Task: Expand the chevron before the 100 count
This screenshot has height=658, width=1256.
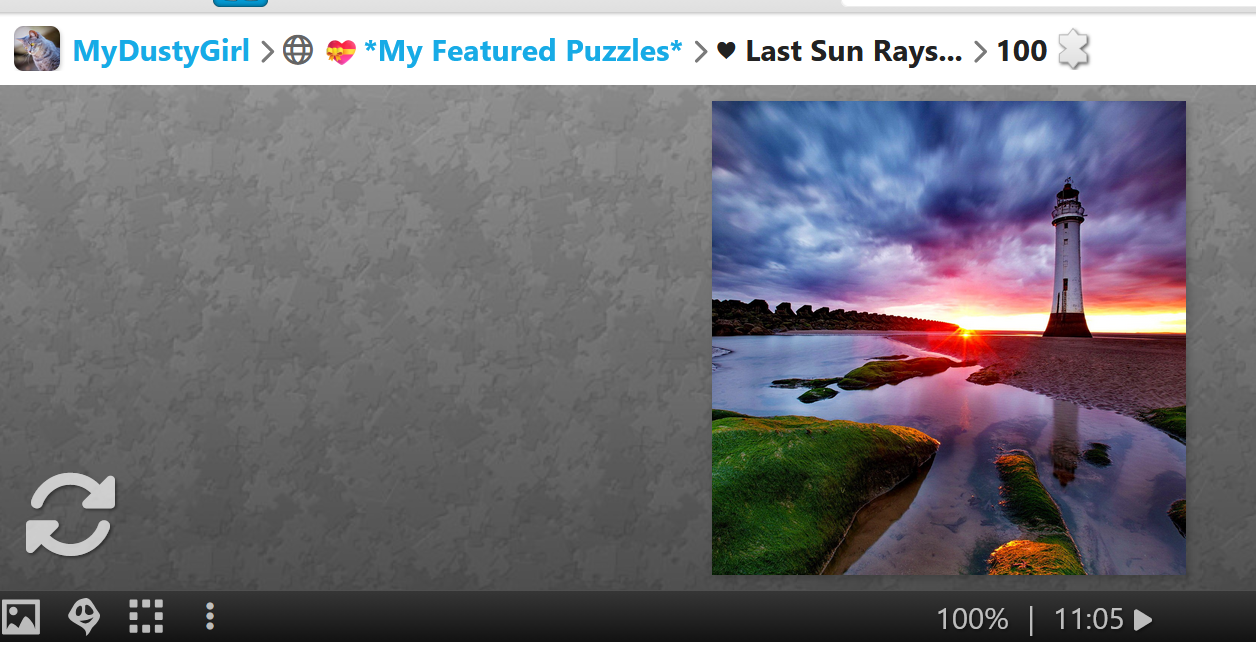Action: pos(980,51)
